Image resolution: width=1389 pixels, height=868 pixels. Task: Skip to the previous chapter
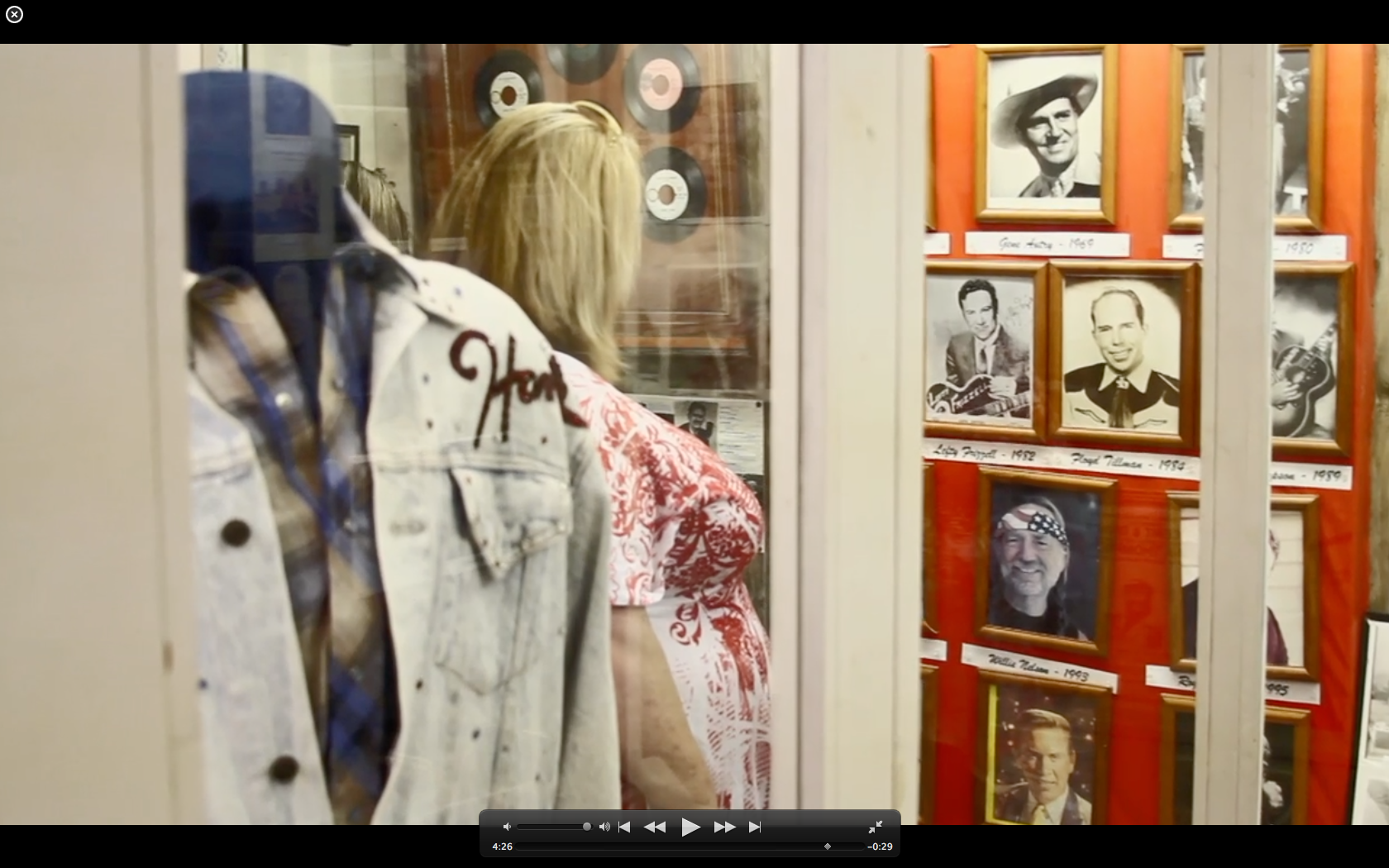tap(625, 827)
